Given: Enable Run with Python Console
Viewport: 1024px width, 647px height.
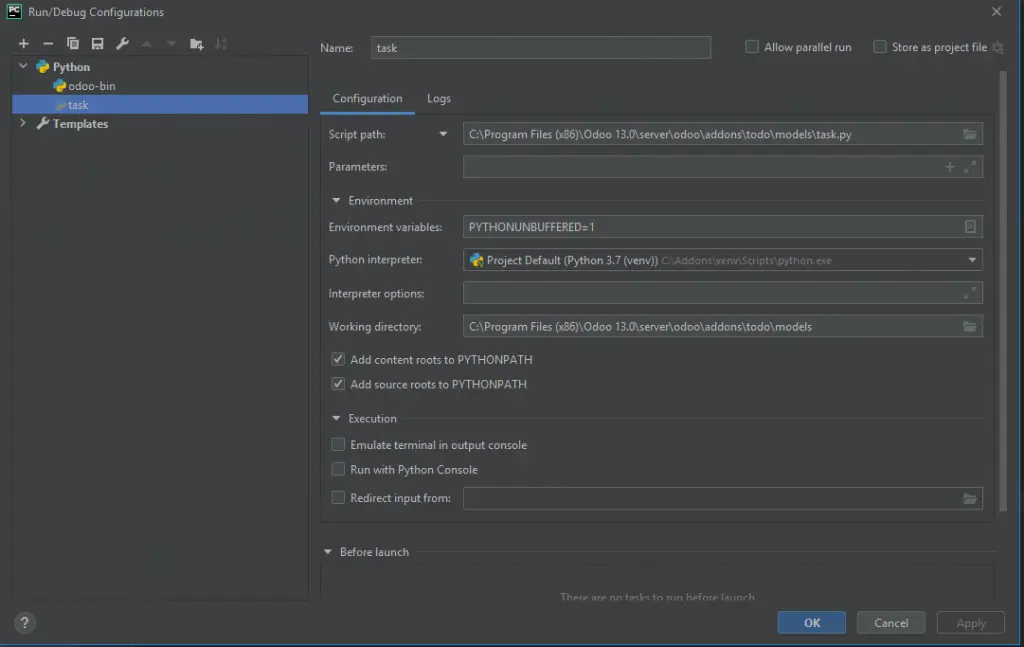Looking at the screenshot, I should coord(338,469).
